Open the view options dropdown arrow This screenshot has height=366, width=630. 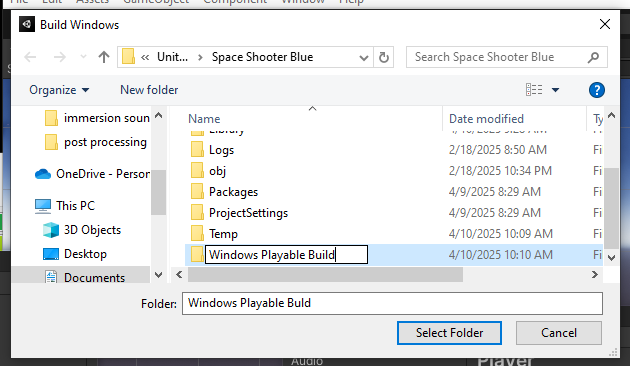(x=555, y=90)
